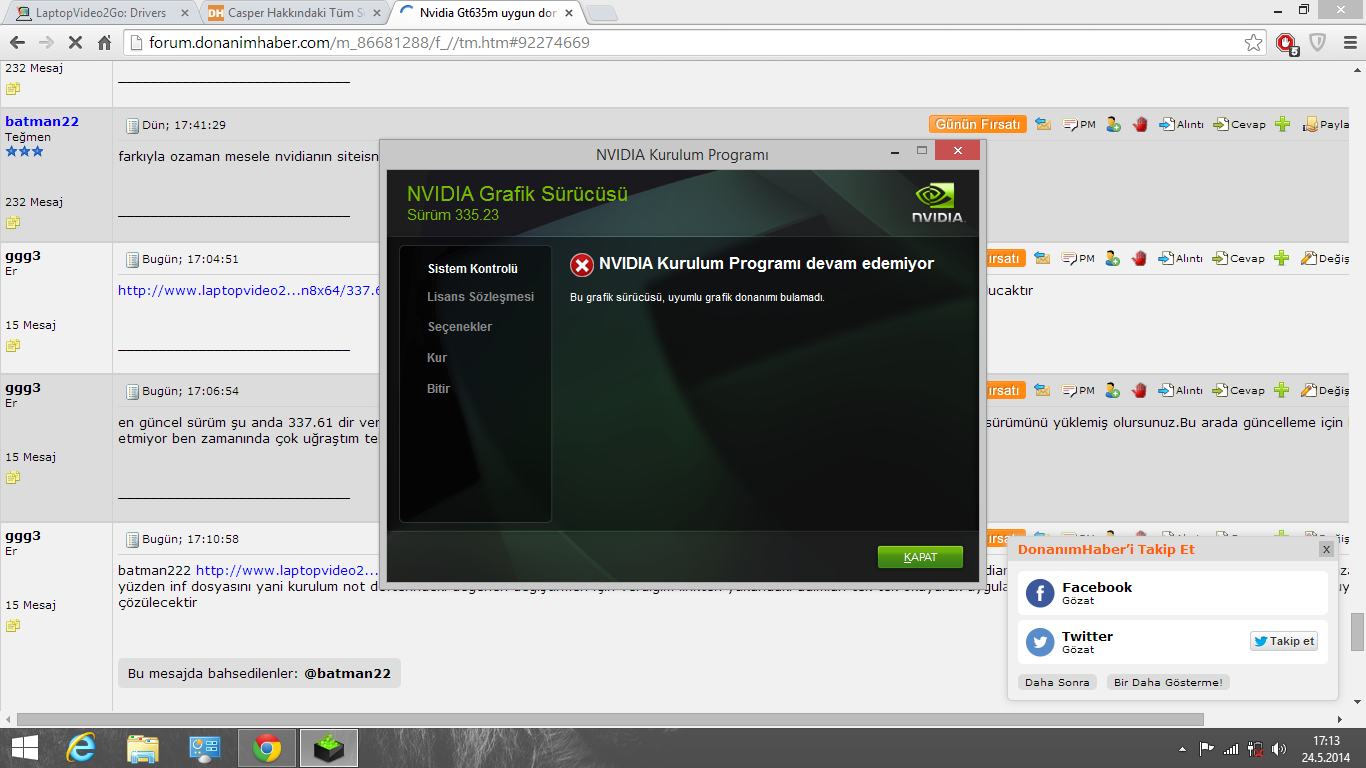1366x768 pixels.
Task: Click Cevap in ggg3 17:06:54 post
Action: pos(1239,390)
